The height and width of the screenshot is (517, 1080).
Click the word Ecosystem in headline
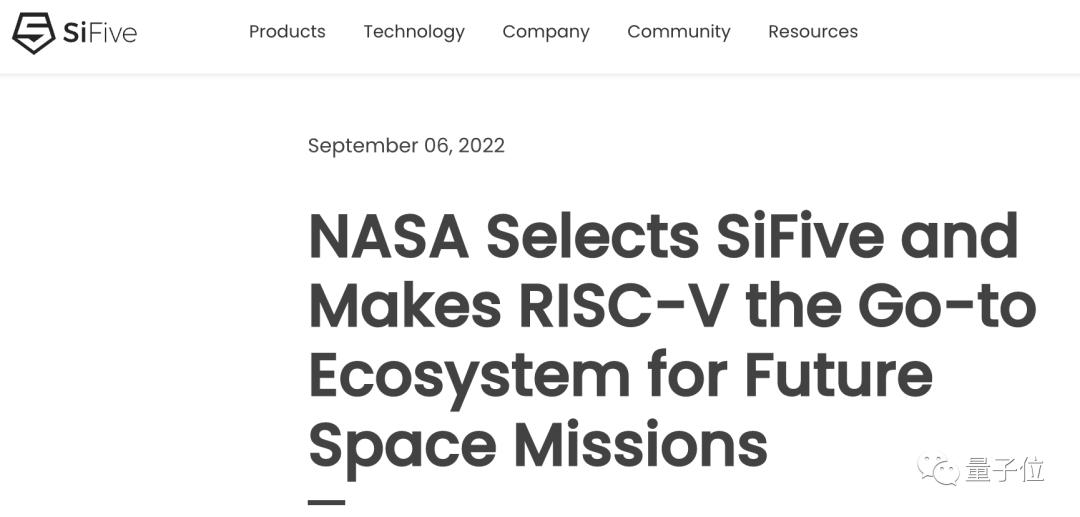pos(469,377)
